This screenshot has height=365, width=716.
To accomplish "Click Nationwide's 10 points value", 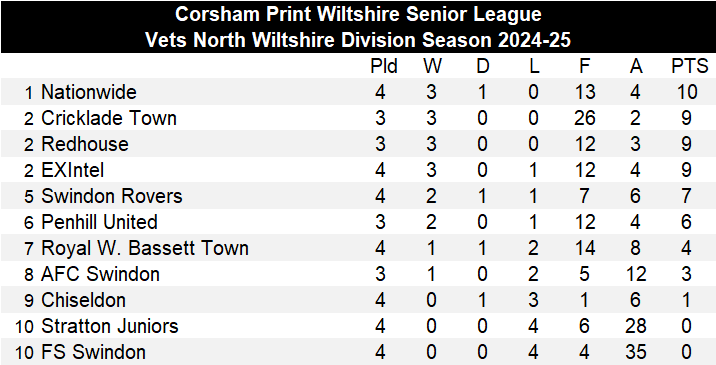I will [686, 92].
